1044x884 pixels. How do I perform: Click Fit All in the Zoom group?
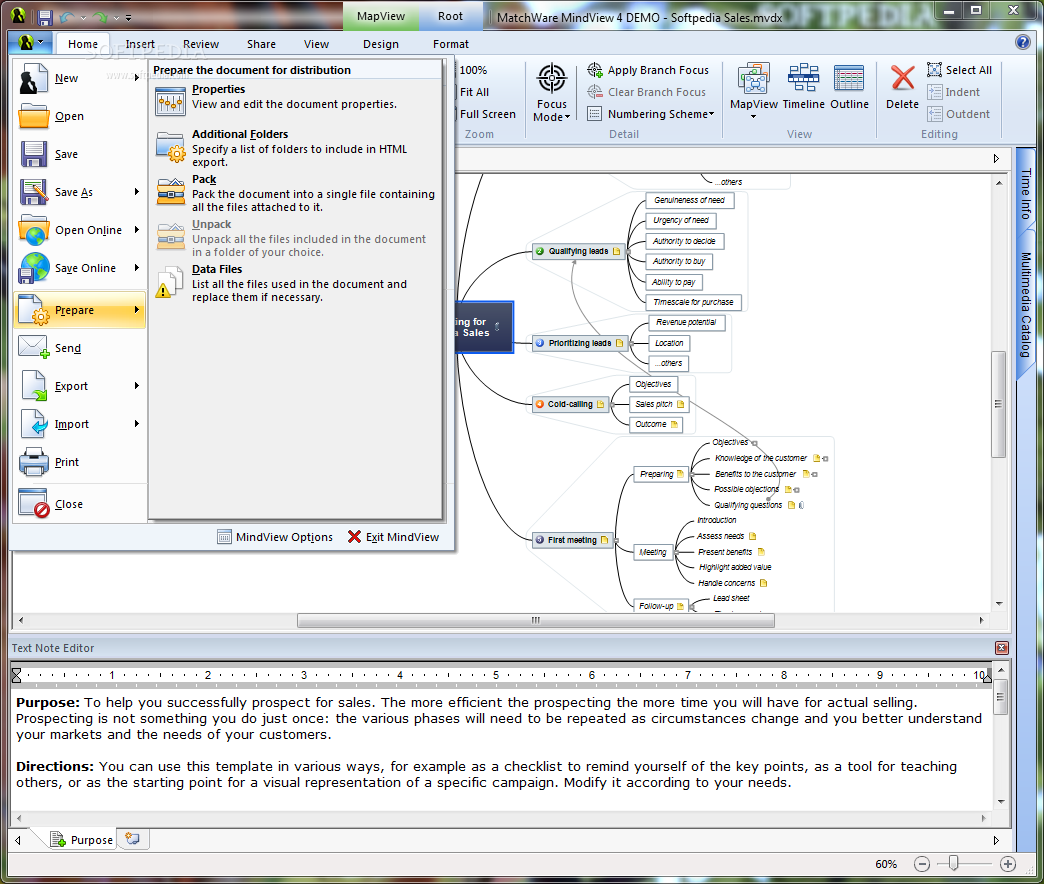(474, 92)
